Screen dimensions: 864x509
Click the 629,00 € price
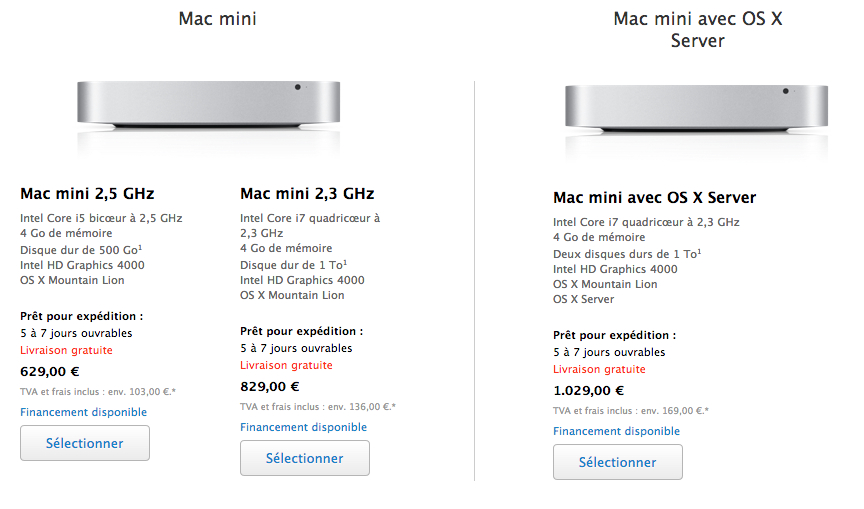[x=50, y=371]
